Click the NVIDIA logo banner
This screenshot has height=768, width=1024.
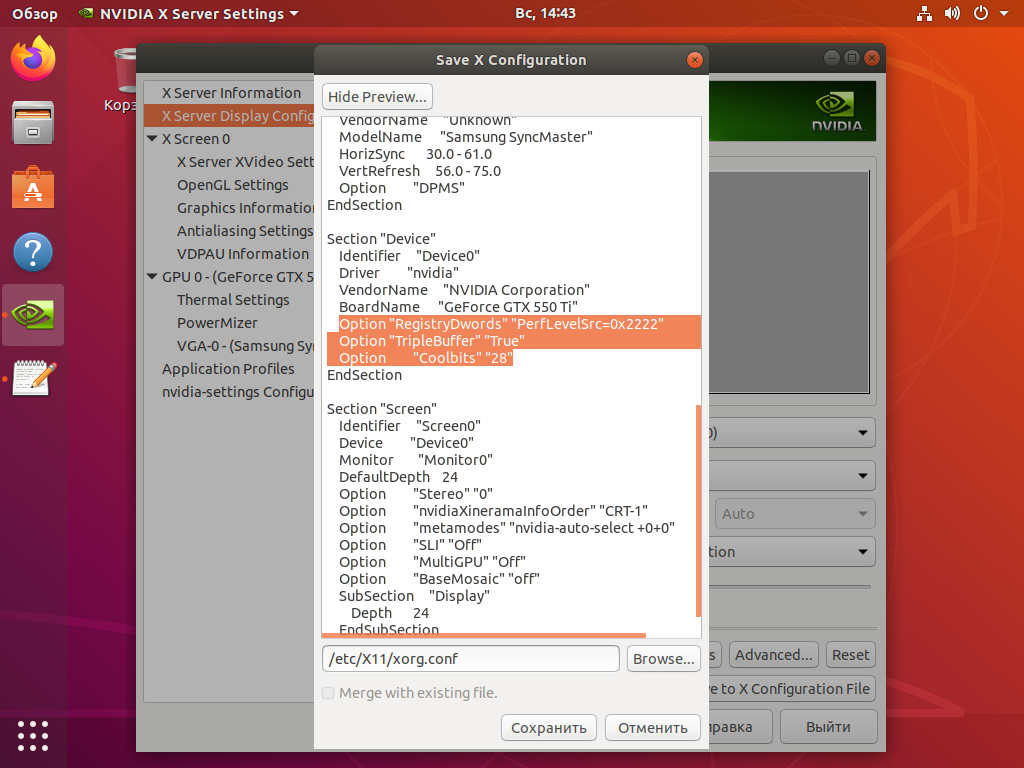792,111
